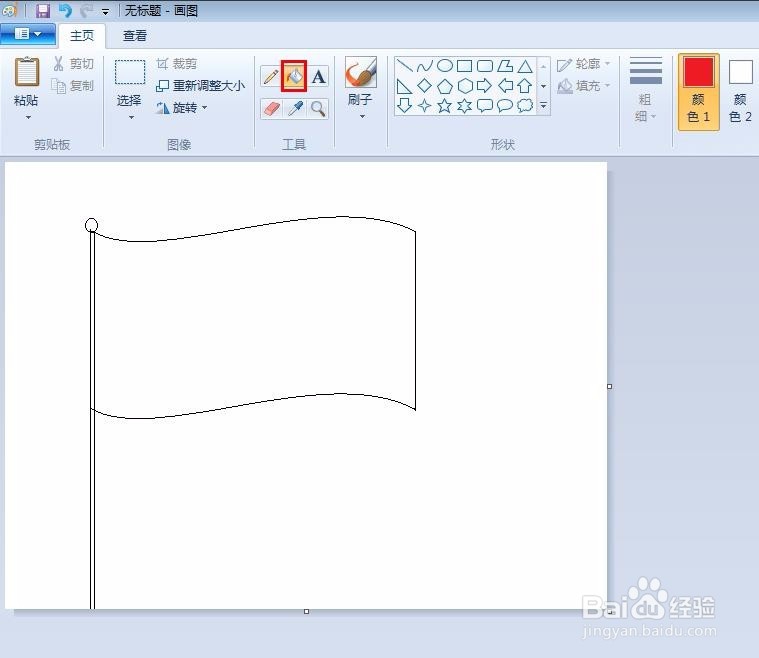Click the Save icon in quick access toolbar
759x658 pixels.
point(43,10)
